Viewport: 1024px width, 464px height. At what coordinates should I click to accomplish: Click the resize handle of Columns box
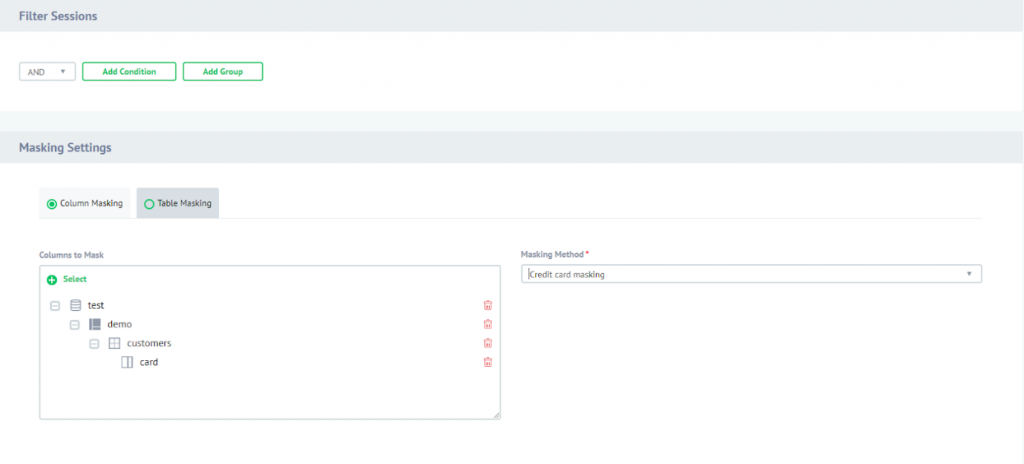pyautogui.click(x=496, y=415)
